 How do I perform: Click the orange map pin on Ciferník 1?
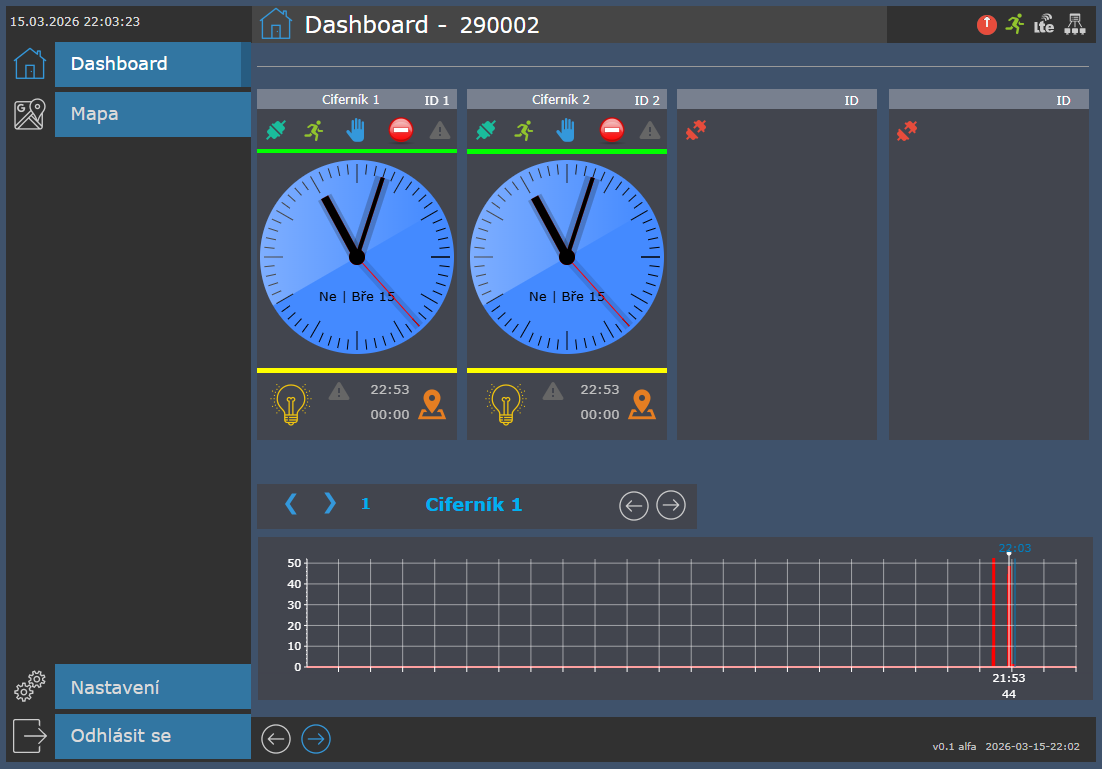(432, 404)
